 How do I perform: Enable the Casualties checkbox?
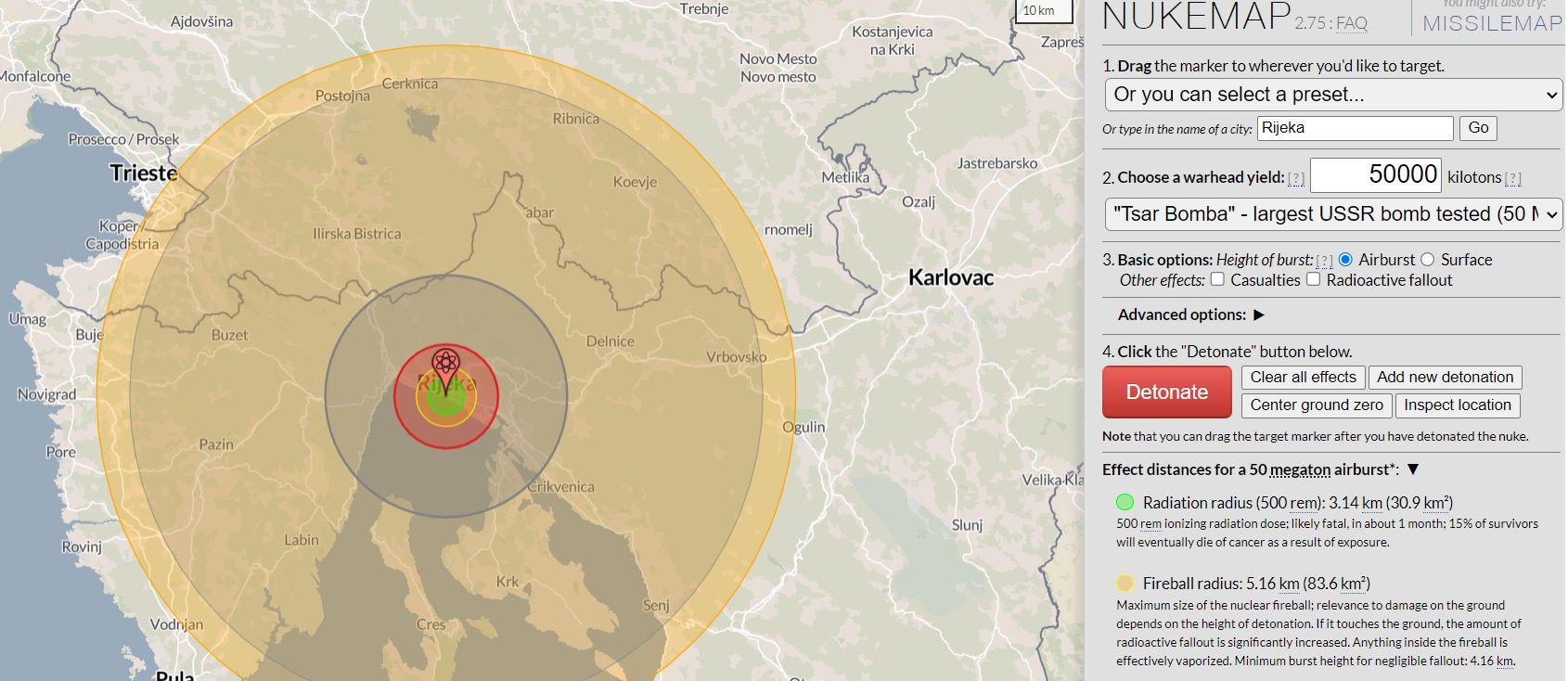(x=1217, y=279)
